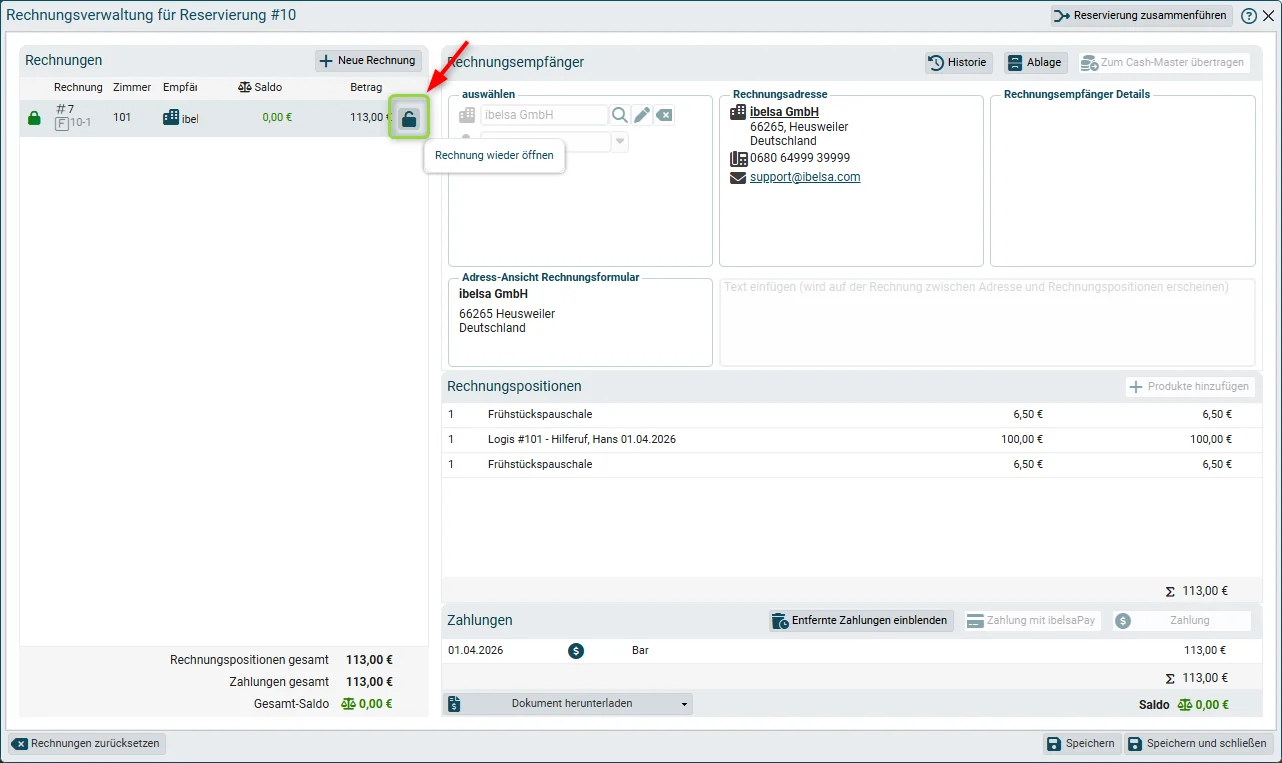Select the Logis #101 - Hilferuf position row
The height and width of the screenshot is (763, 1282).
coord(851,440)
